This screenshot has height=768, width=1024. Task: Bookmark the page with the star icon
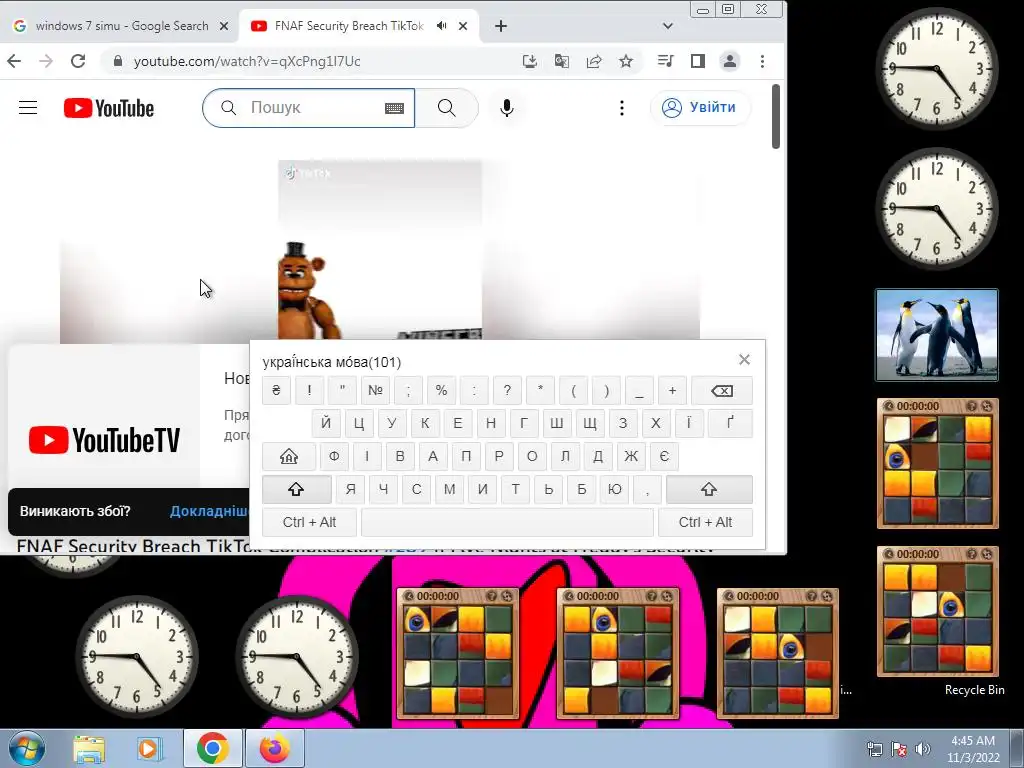tap(626, 61)
